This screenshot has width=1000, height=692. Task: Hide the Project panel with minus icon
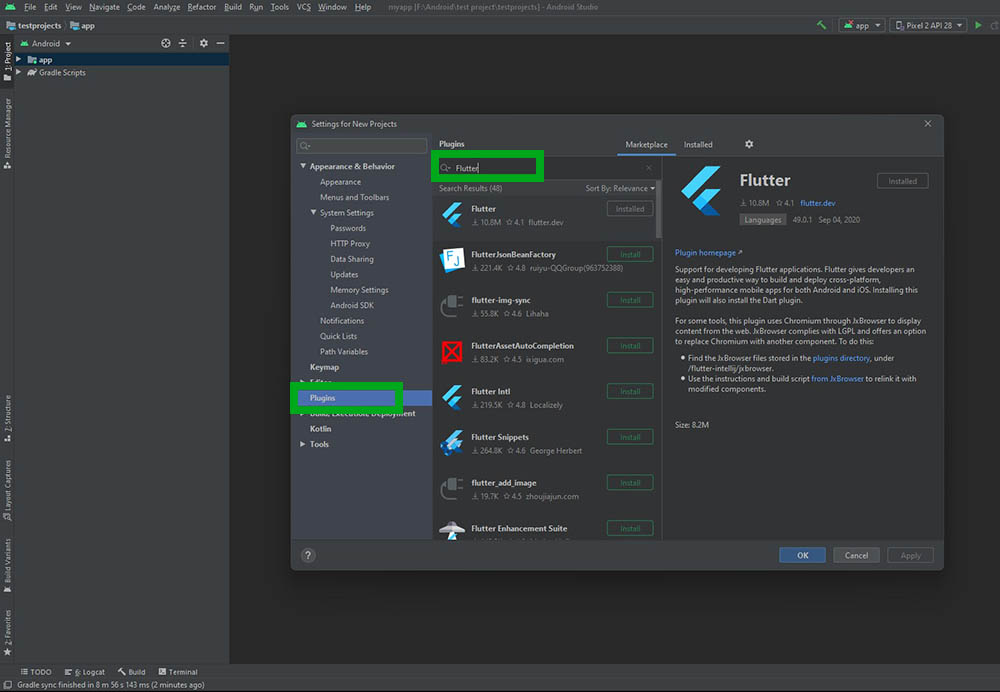click(220, 44)
